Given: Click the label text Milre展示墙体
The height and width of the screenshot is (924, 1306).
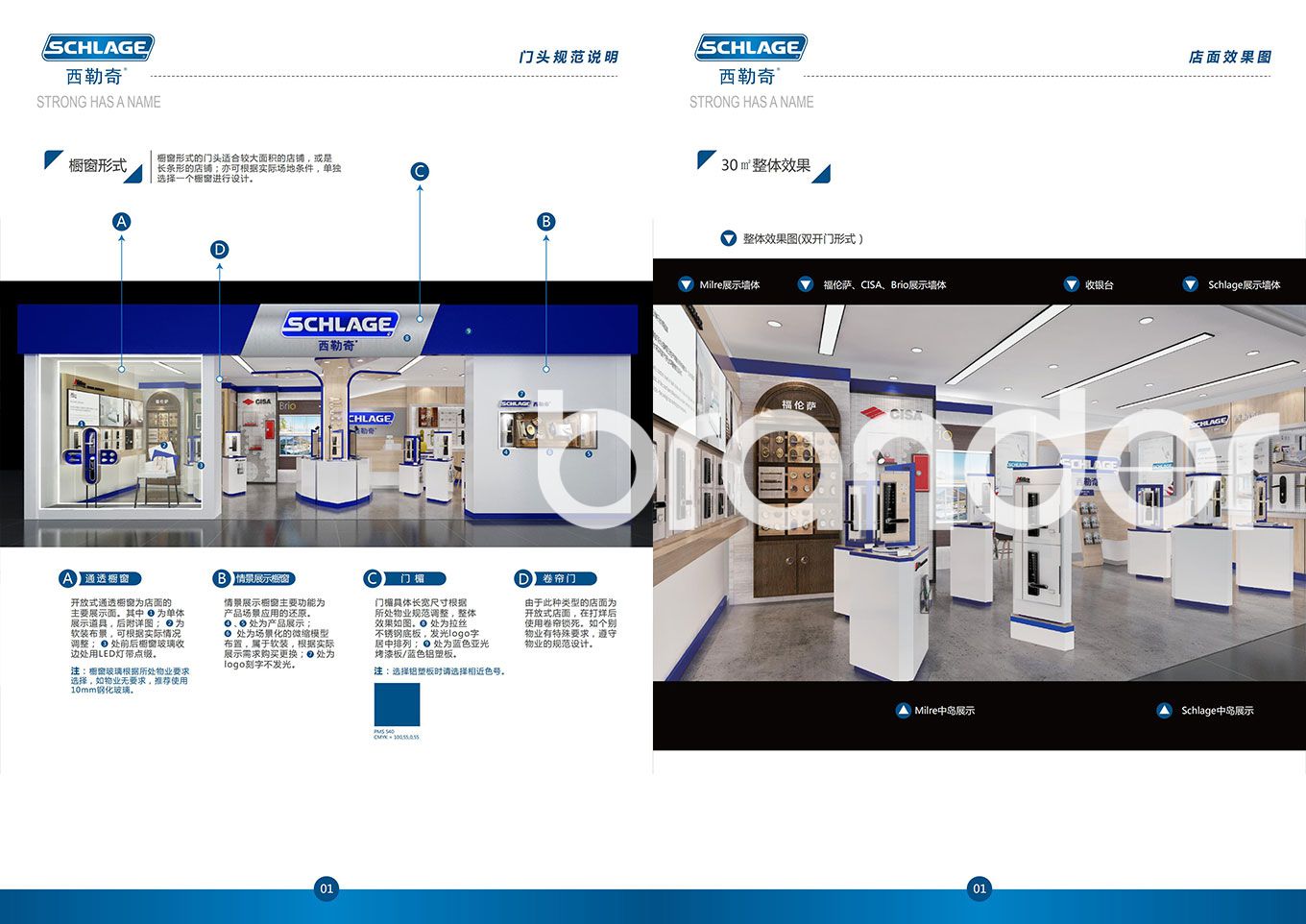Looking at the screenshot, I should point(730,285).
